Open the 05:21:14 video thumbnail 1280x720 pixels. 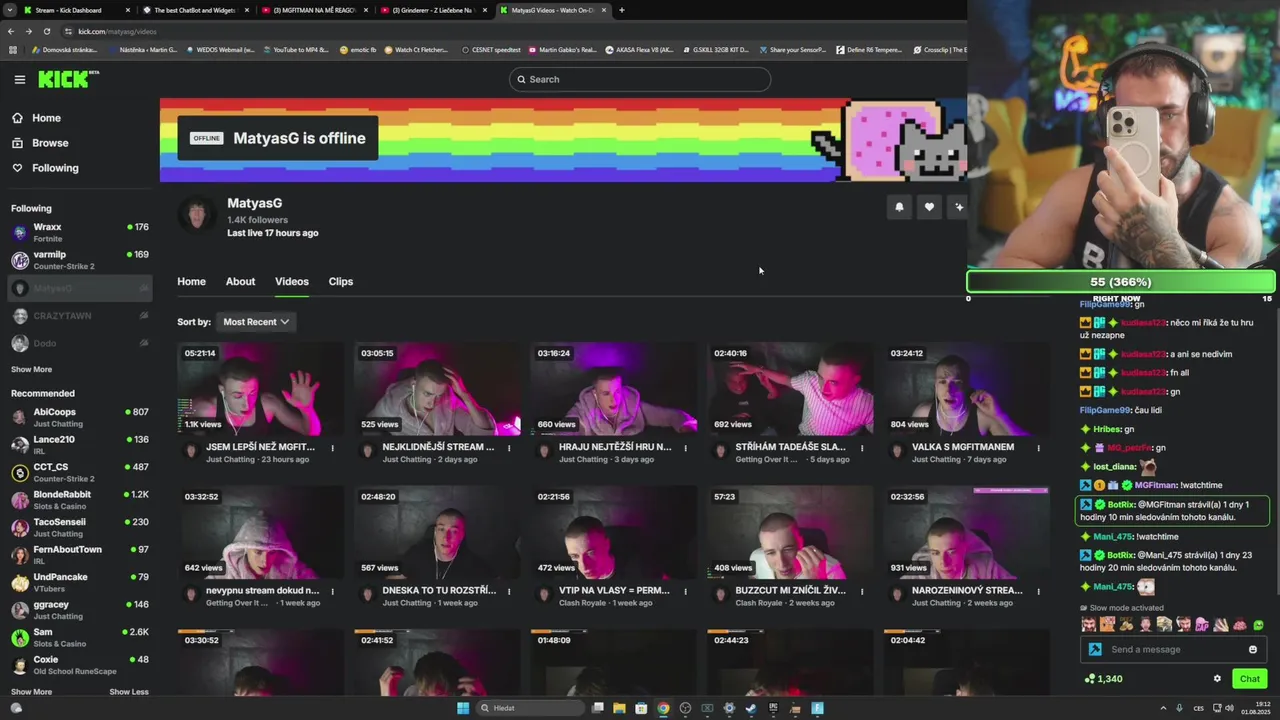coord(260,389)
